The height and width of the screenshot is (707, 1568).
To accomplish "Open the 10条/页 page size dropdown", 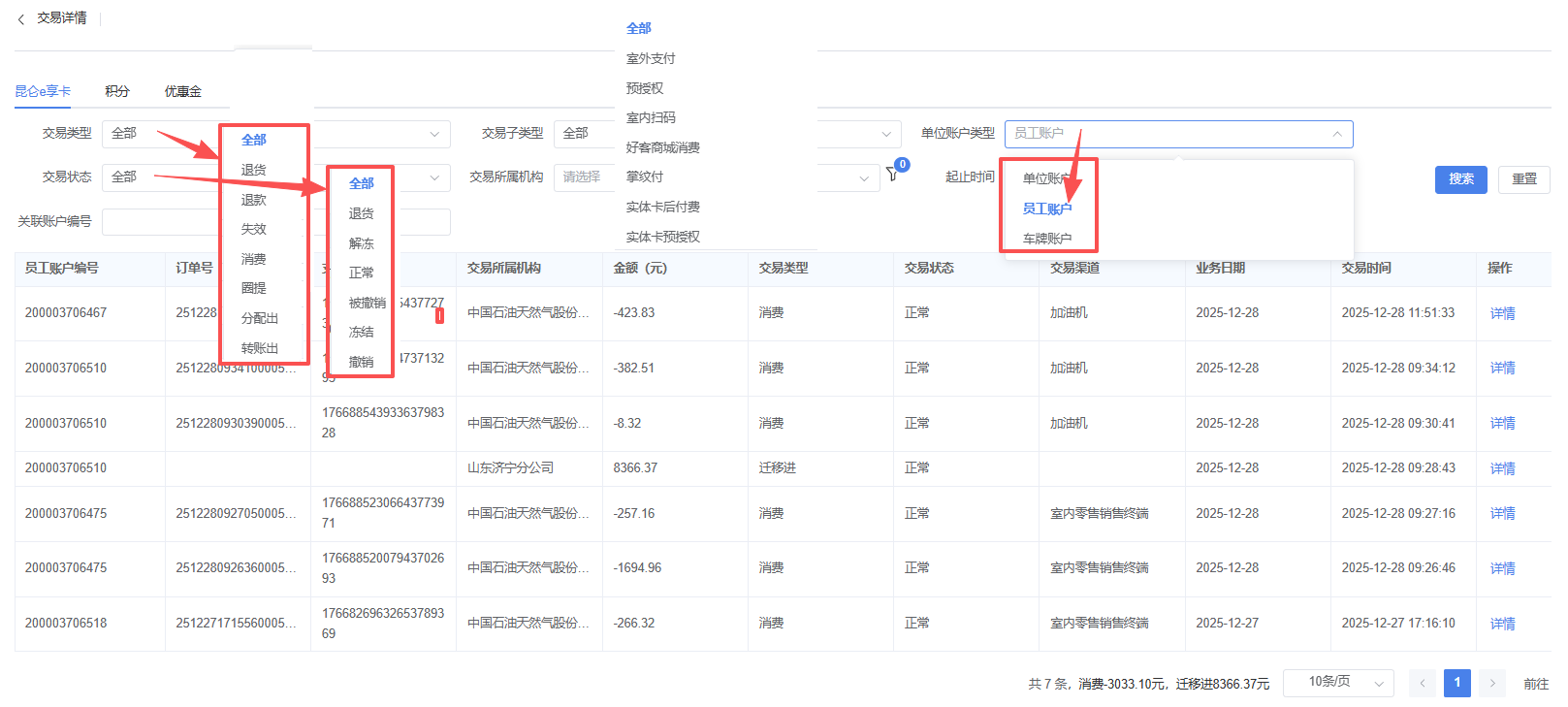I will tap(1337, 683).
